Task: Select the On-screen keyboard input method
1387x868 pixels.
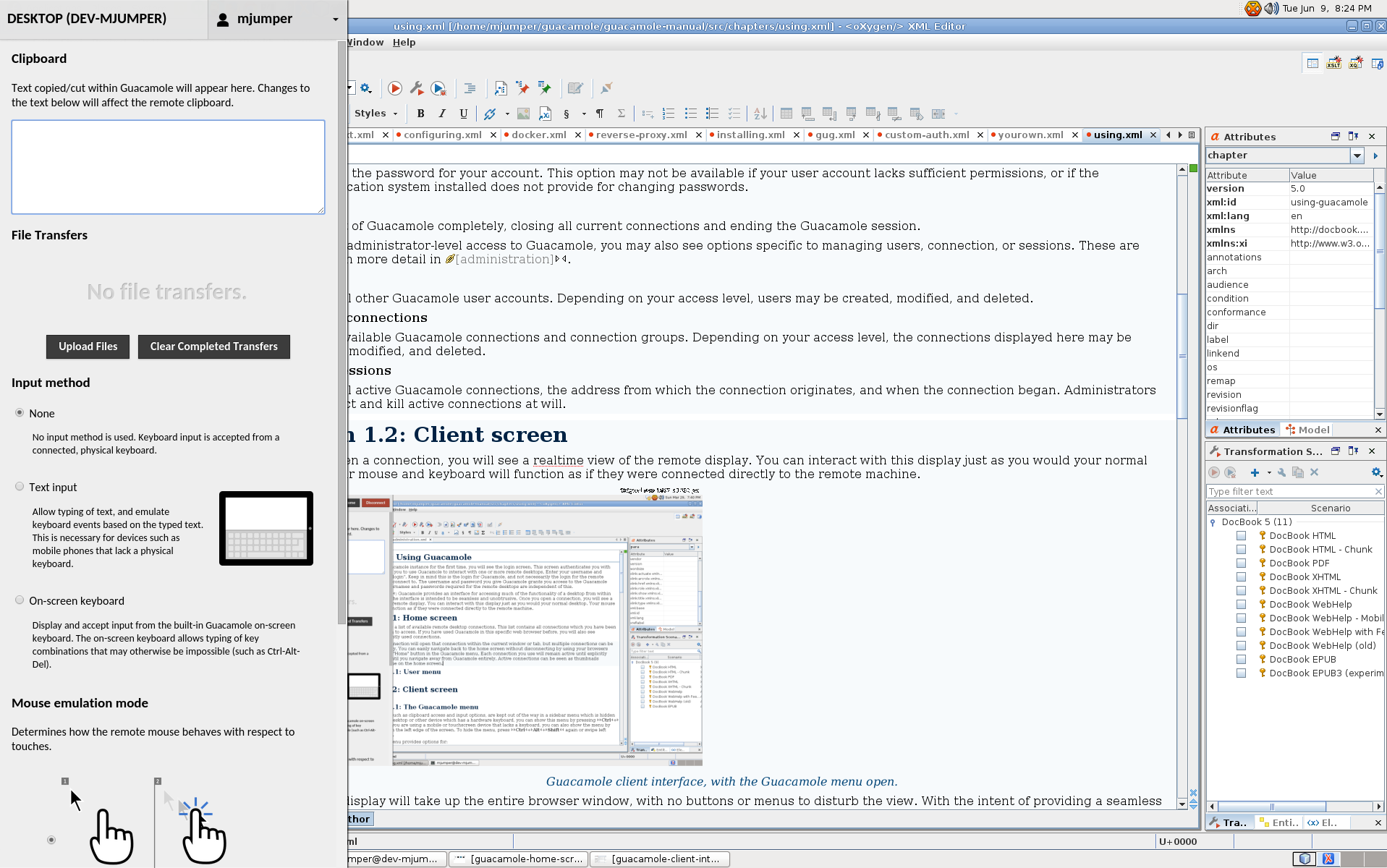Action: 20,600
